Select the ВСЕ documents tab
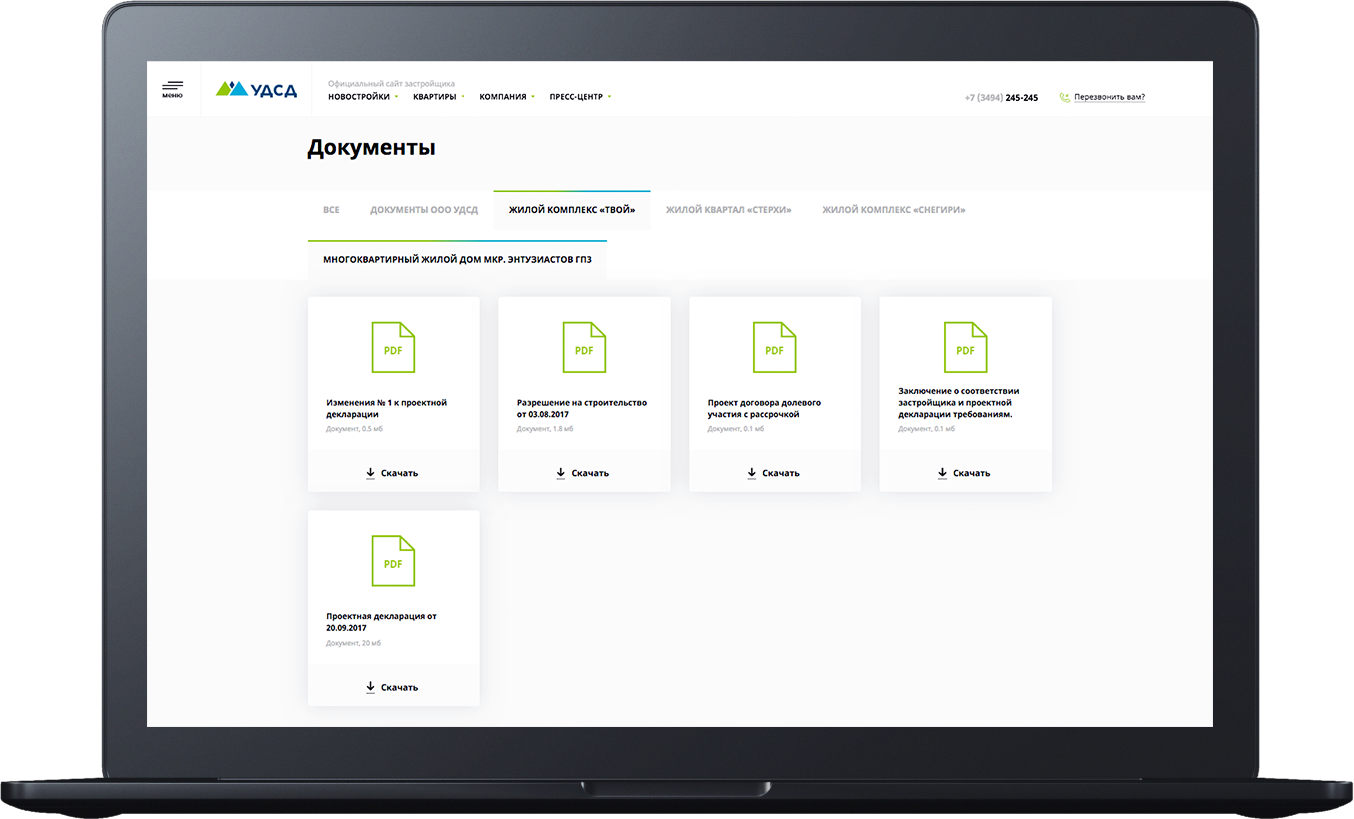1354x819 pixels. pyautogui.click(x=331, y=210)
